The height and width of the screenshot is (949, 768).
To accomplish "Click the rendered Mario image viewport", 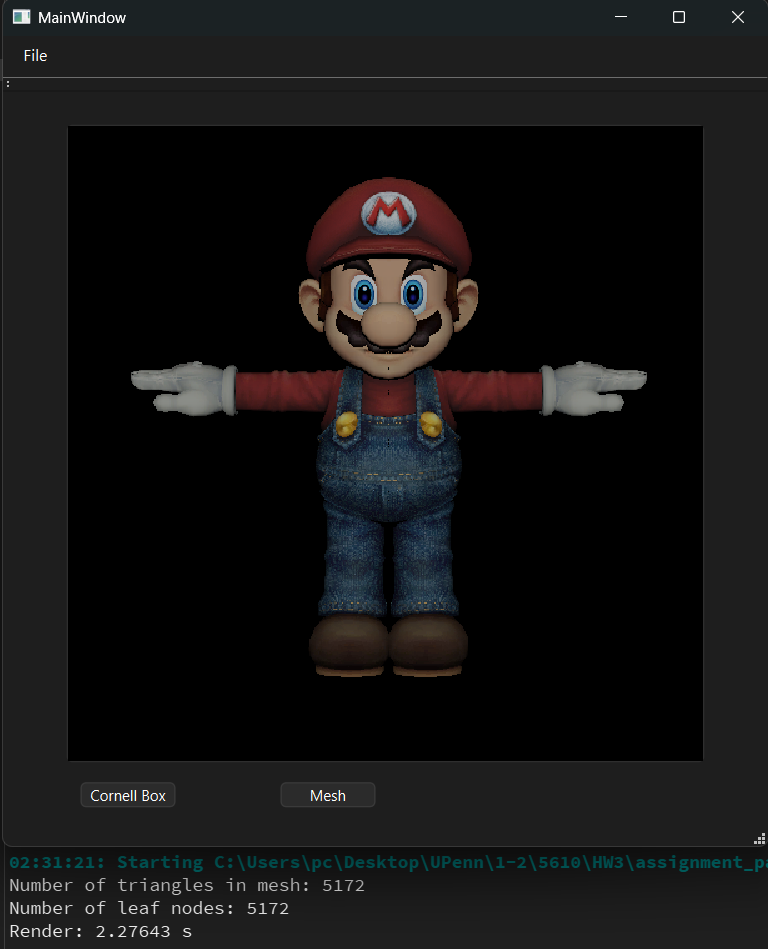I will pos(386,443).
